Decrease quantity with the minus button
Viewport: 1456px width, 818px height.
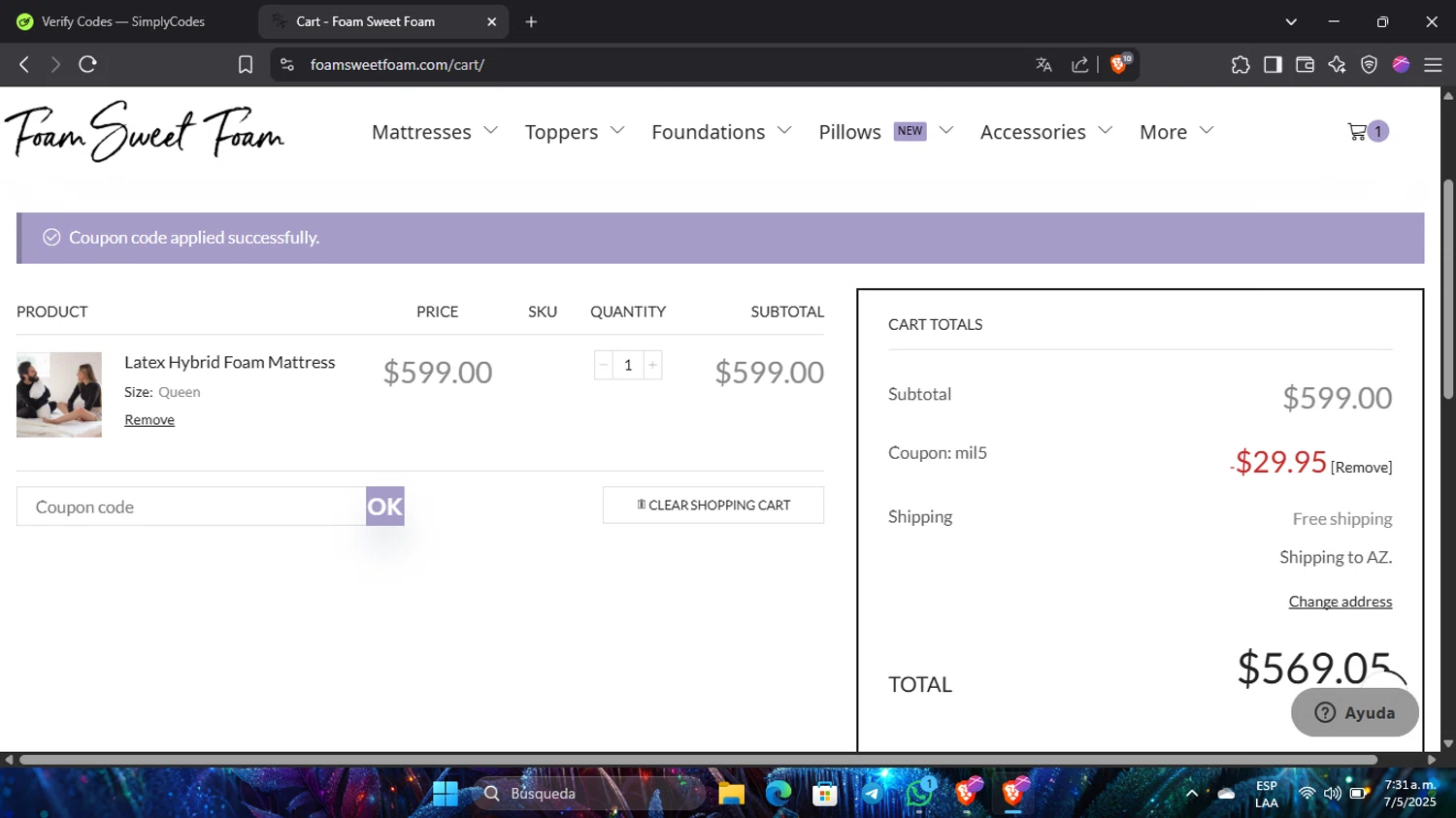(604, 365)
